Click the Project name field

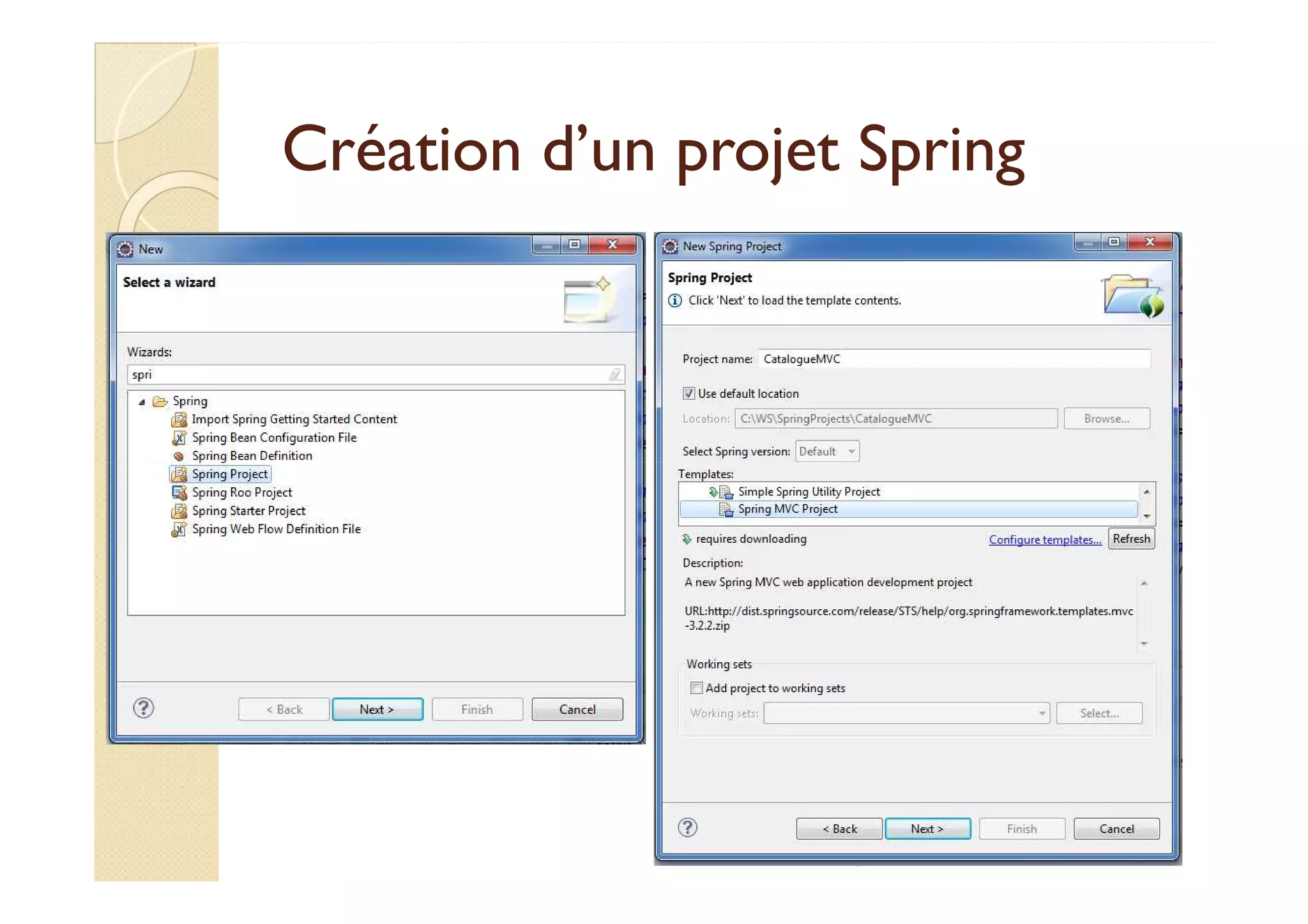click(x=954, y=359)
